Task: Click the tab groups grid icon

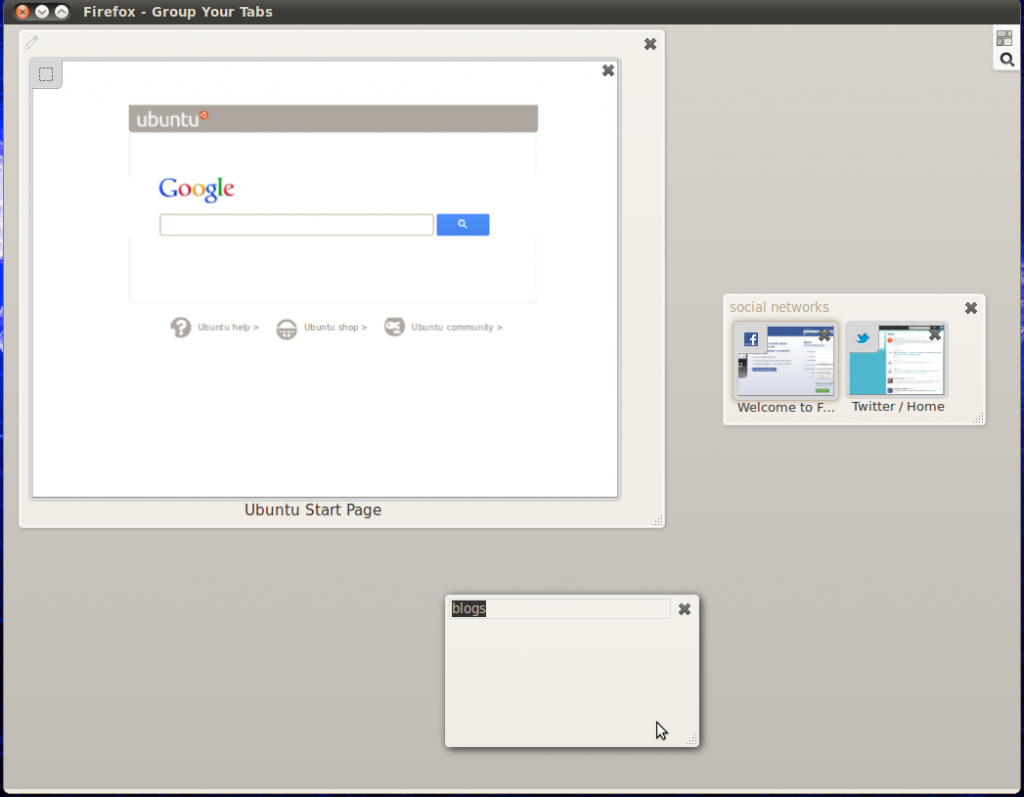Action: click(x=1004, y=38)
